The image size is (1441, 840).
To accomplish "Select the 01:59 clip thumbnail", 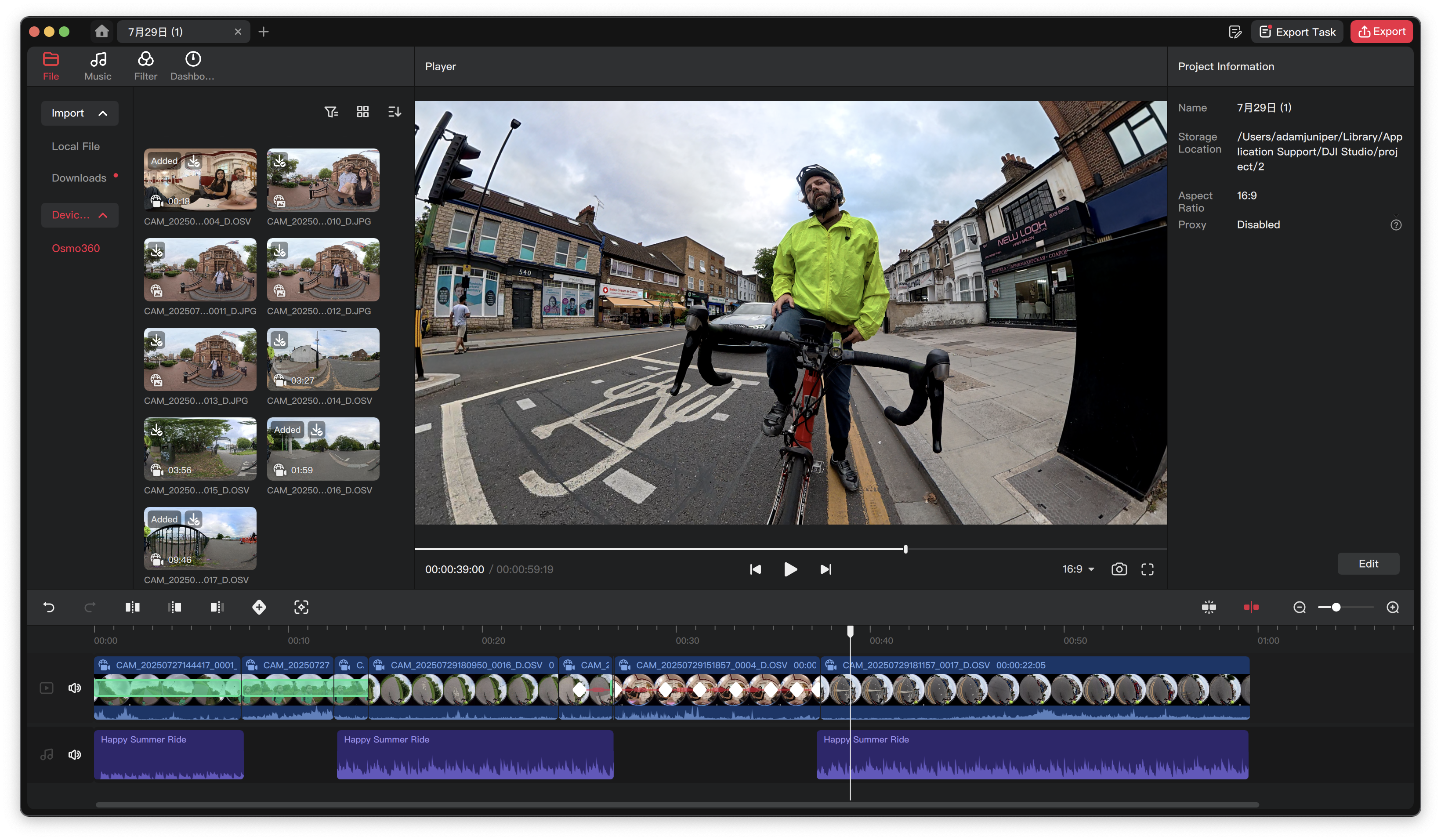I will (x=323, y=448).
